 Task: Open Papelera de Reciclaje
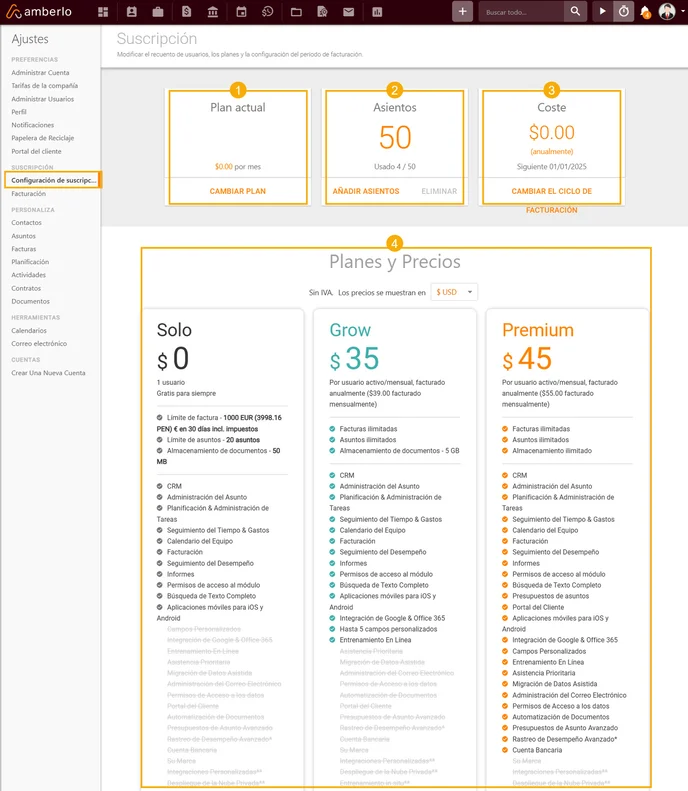click(42, 138)
